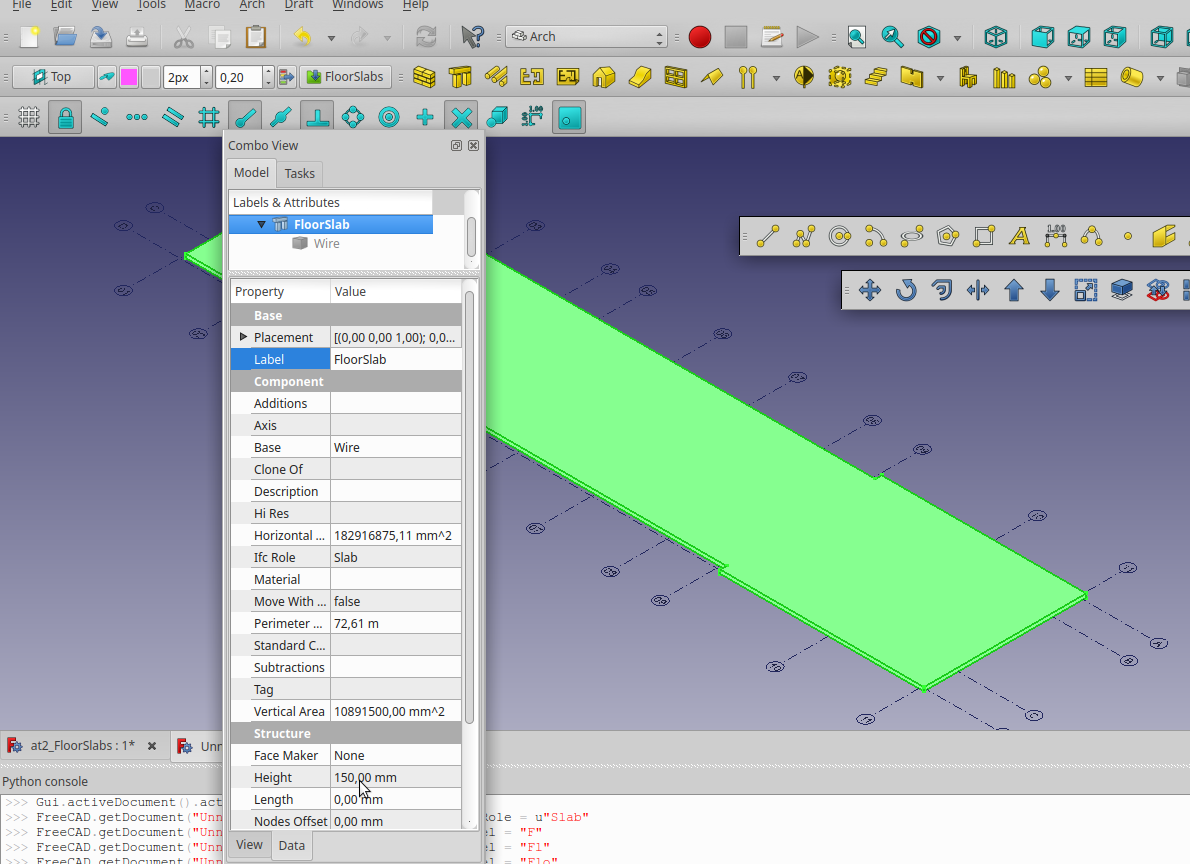
Task: Click Fit all zoom icon
Action: (857, 36)
